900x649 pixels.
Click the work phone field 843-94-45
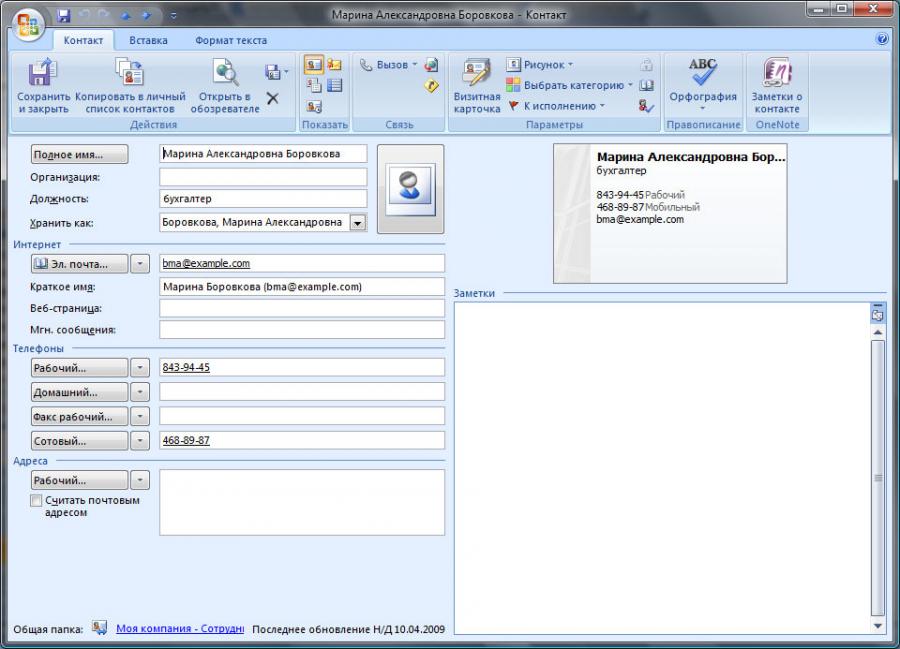[302, 367]
